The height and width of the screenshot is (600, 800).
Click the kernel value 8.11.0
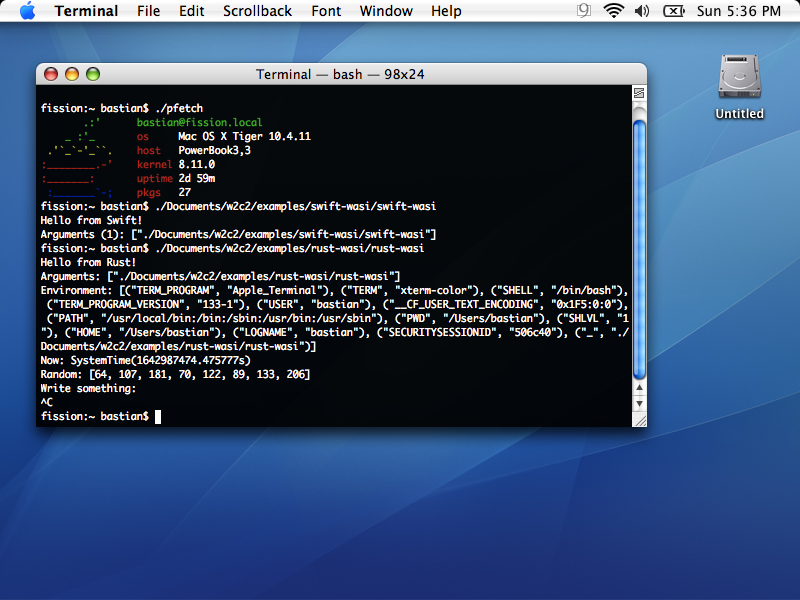click(196, 164)
